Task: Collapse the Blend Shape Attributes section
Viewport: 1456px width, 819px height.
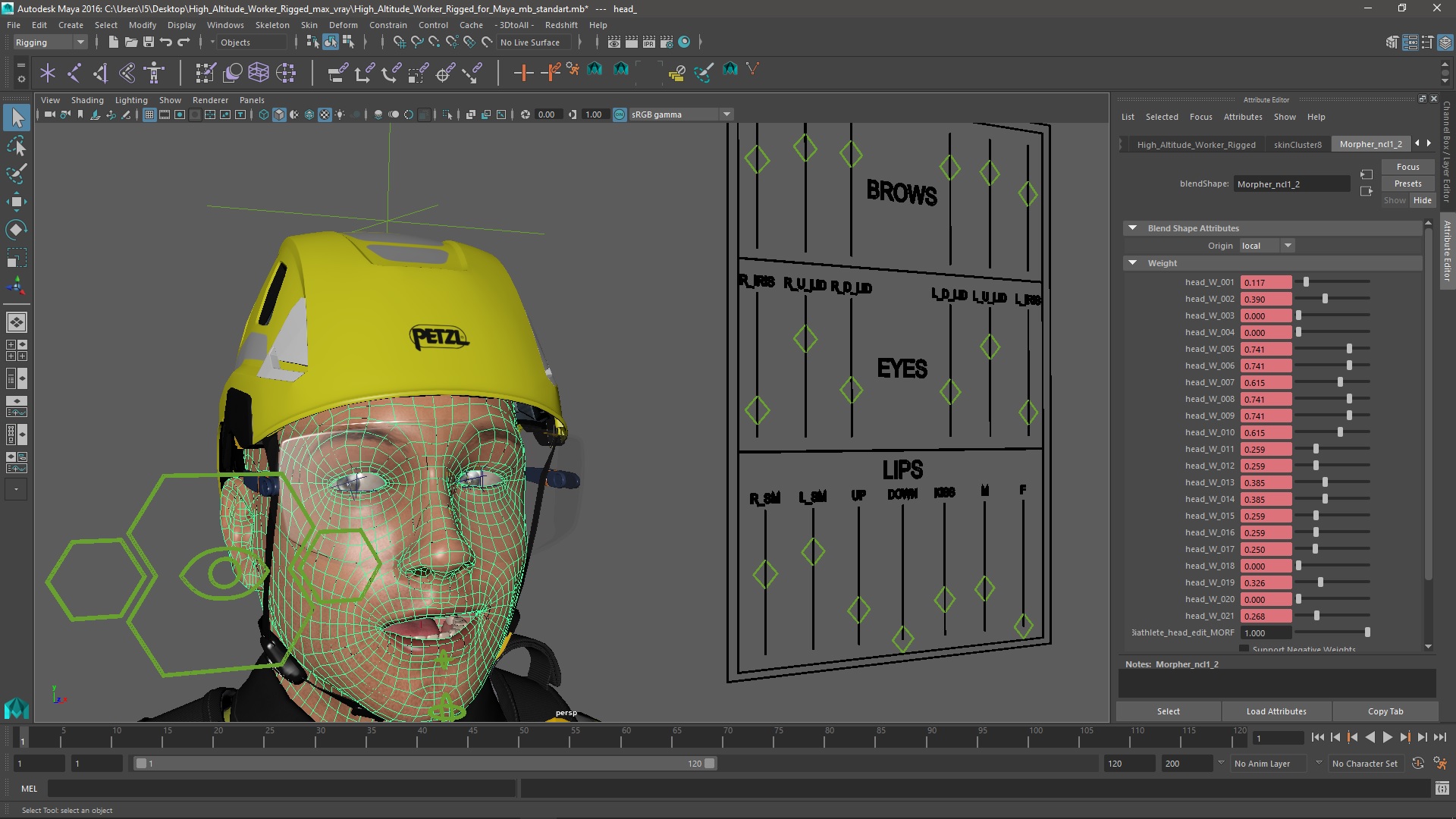Action: 1132,227
